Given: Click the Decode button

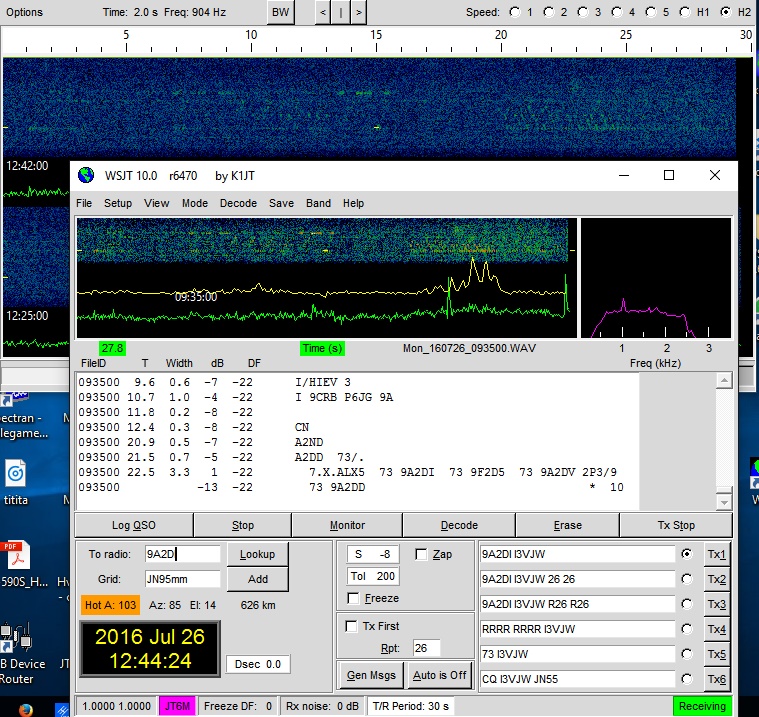Looking at the screenshot, I should pos(459,525).
